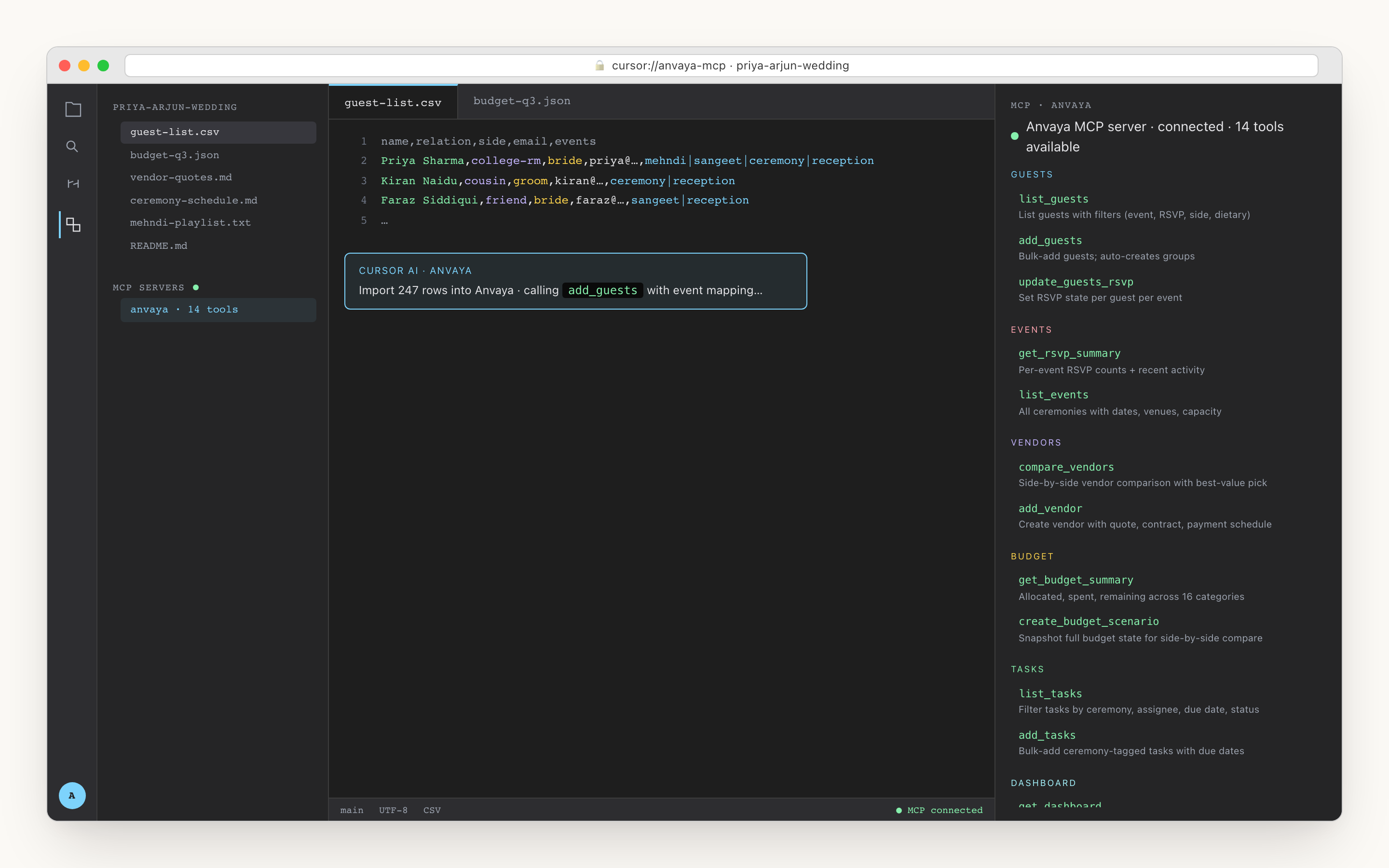This screenshot has height=868, width=1389.
Task: Select the add_vendor tool
Action: pos(1050,509)
